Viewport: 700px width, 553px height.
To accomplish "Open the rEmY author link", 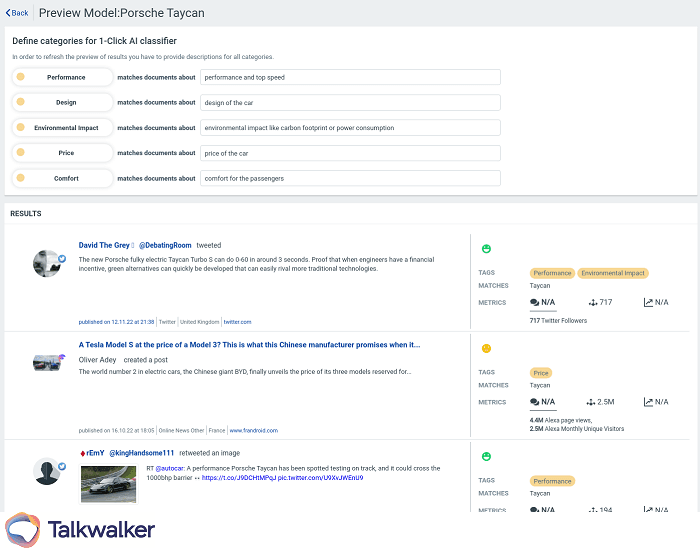I will coord(95,453).
